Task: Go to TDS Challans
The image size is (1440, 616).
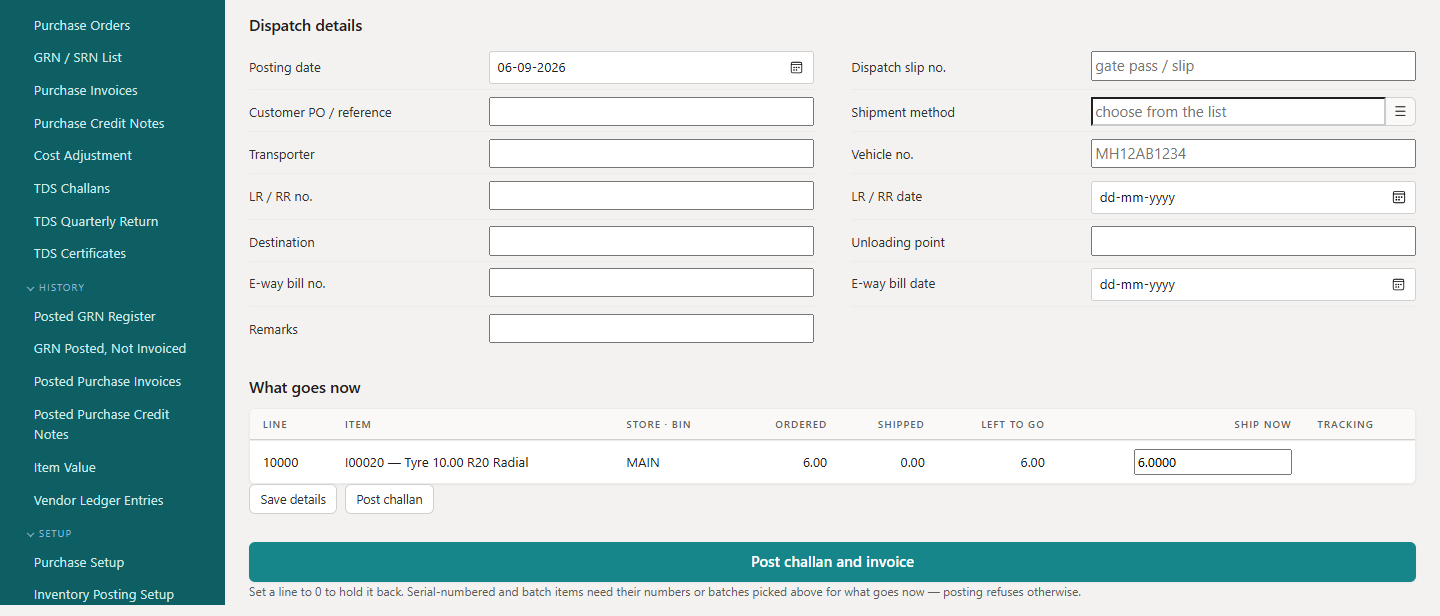Action: click(72, 189)
